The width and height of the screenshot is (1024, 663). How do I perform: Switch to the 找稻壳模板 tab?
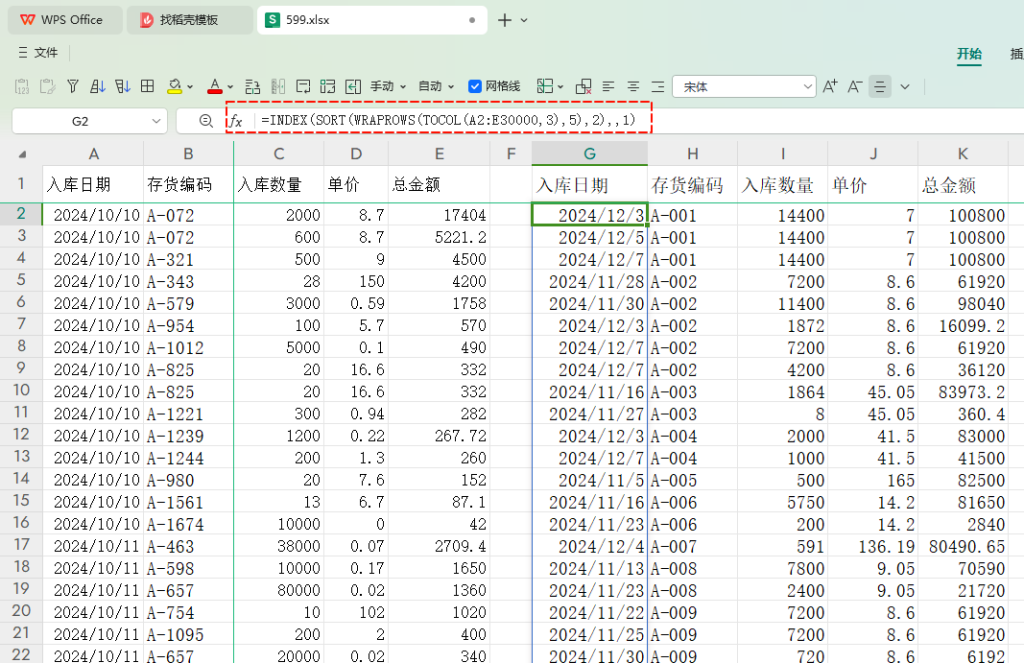(x=189, y=20)
